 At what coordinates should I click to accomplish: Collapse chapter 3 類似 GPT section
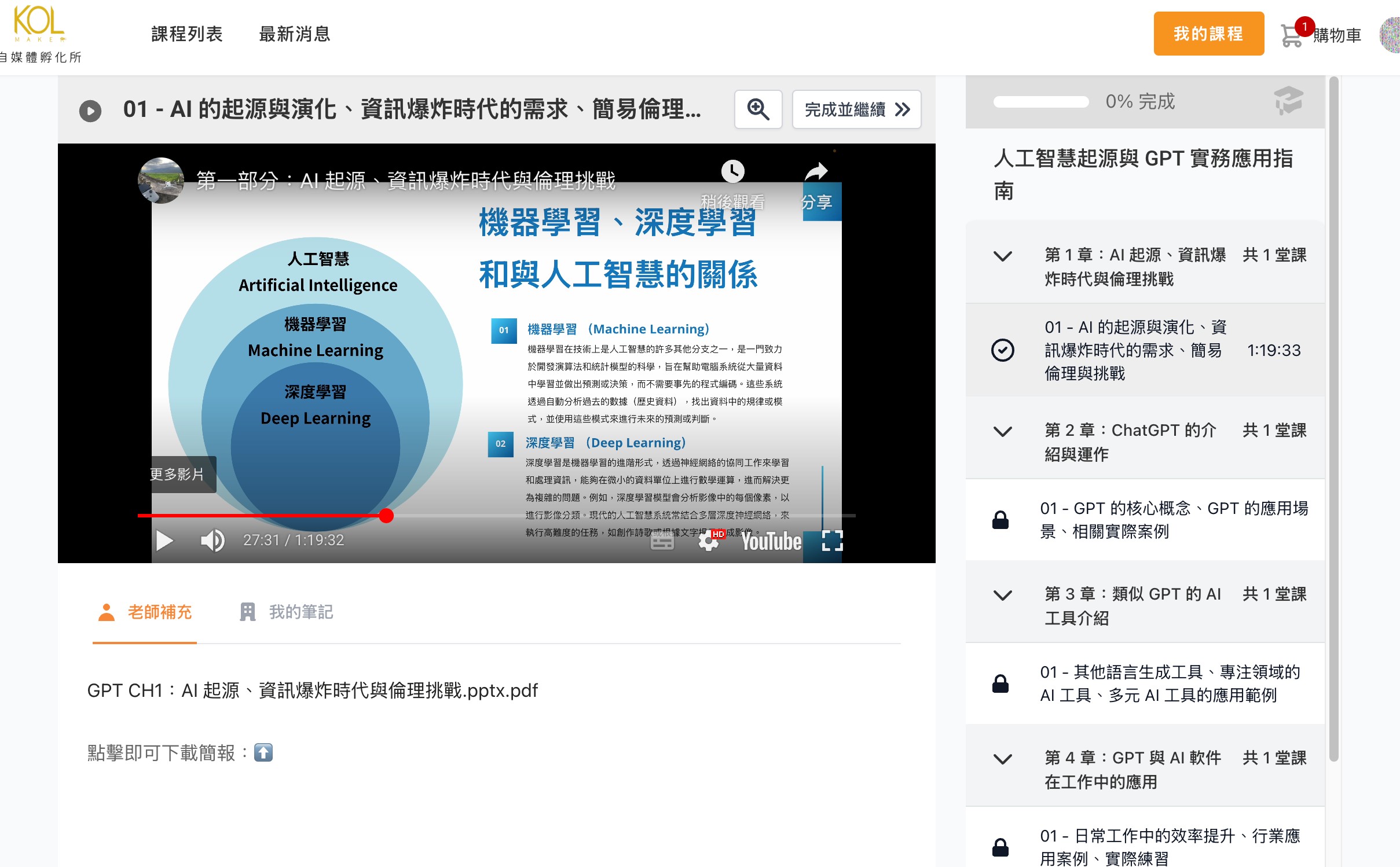coord(1002,595)
